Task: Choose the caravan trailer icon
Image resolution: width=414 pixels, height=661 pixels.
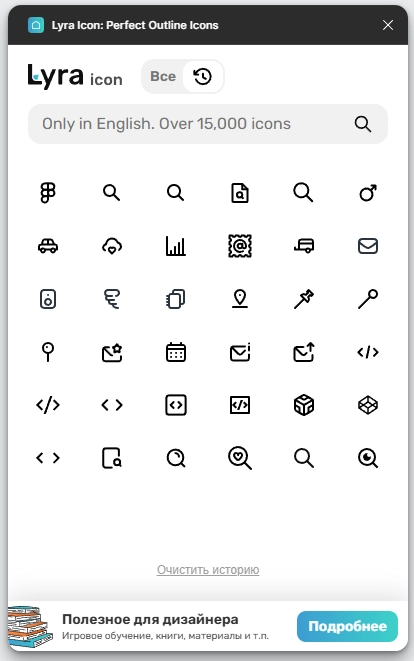Action: coord(304,246)
